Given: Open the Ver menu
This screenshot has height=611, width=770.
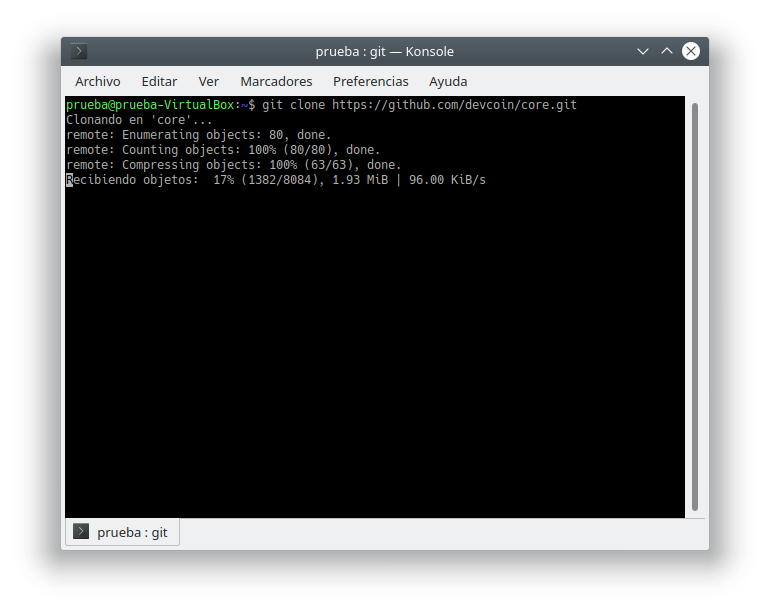Looking at the screenshot, I should (209, 82).
